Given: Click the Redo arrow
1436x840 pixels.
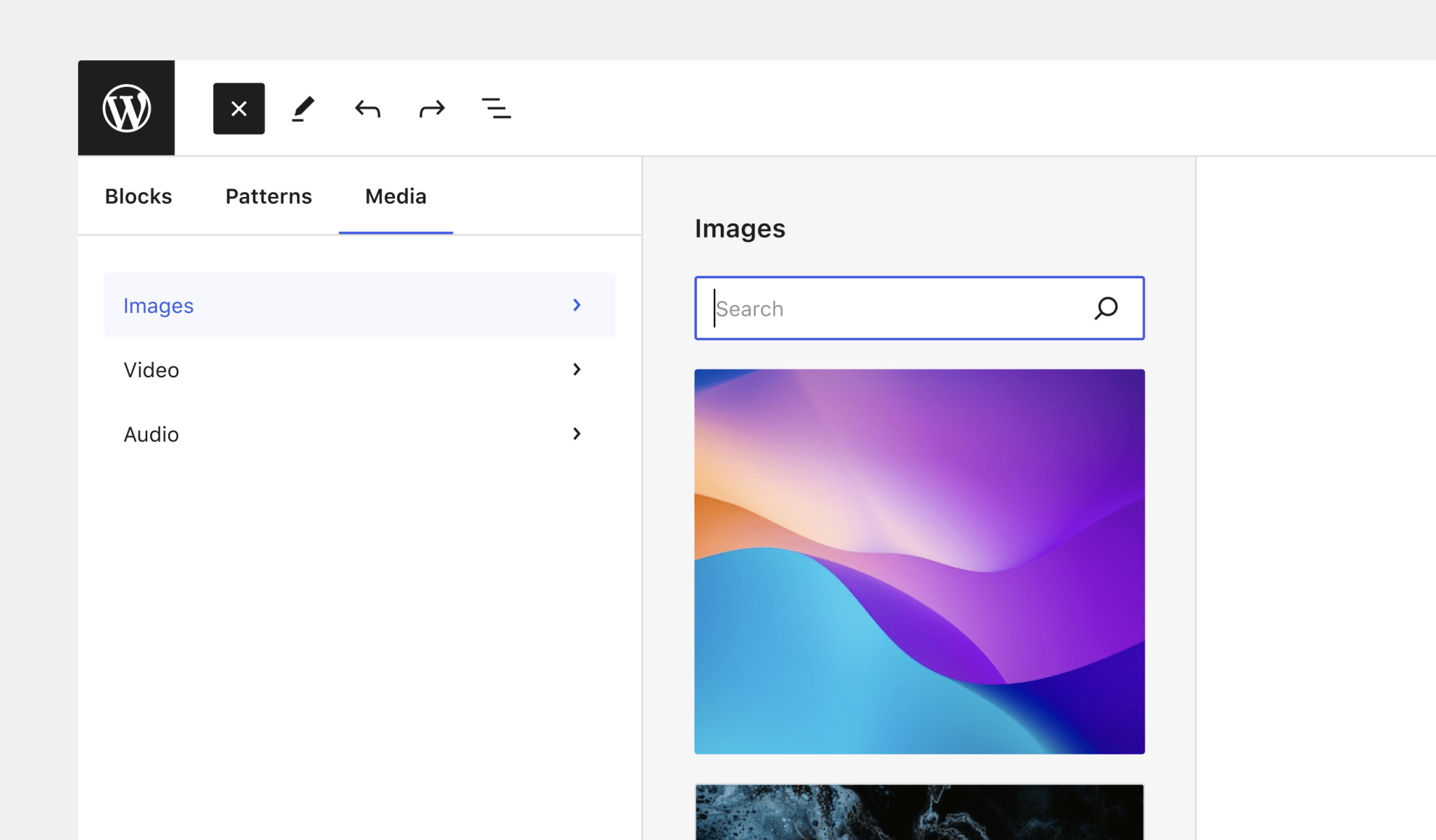Looking at the screenshot, I should click(431, 109).
